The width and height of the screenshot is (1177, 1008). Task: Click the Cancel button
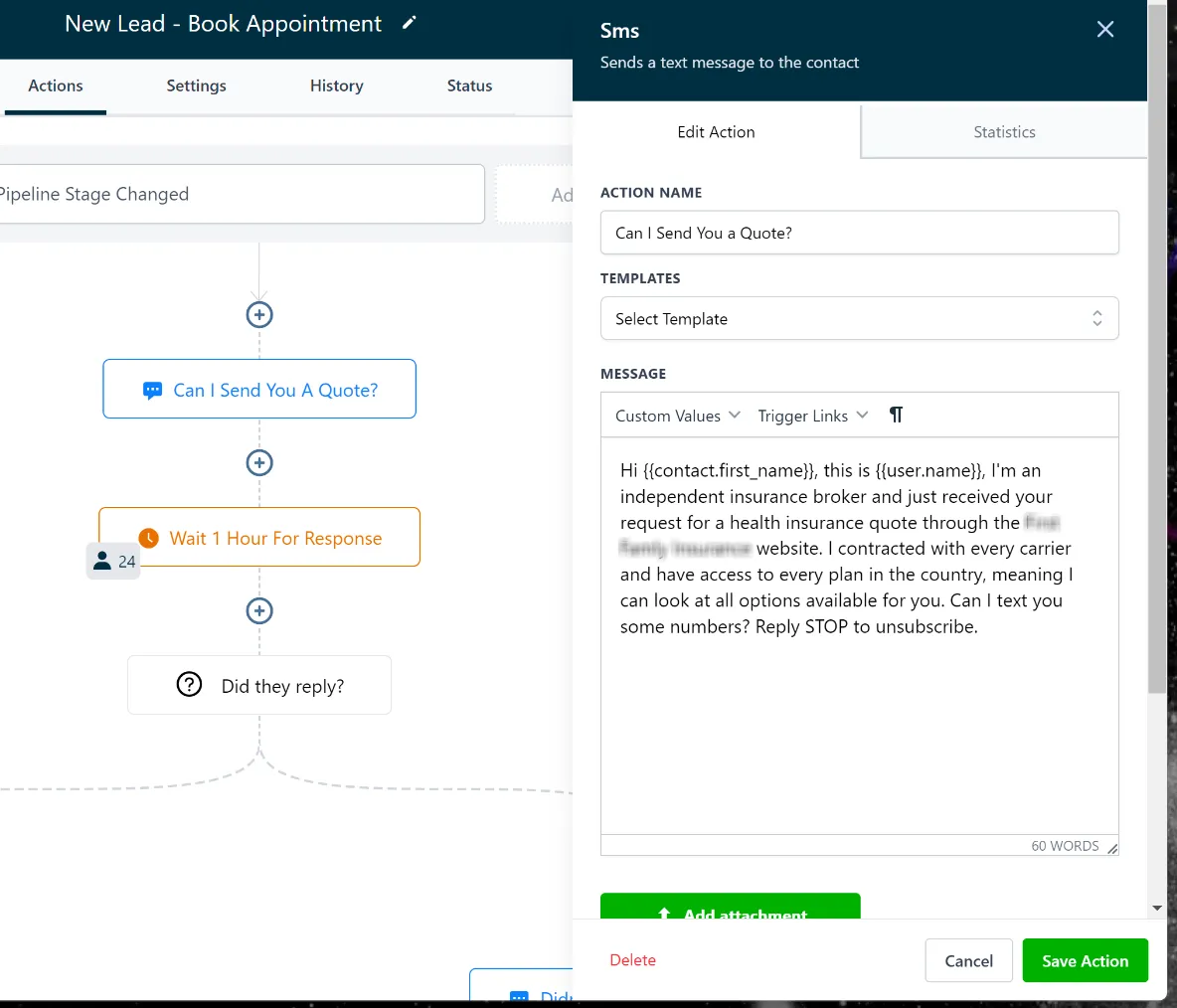pyautogui.click(x=968, y=960)
